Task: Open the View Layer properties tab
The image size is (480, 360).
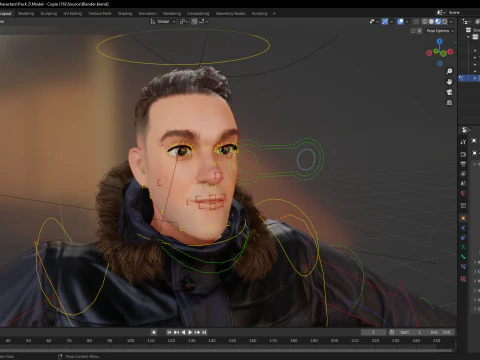Action: pos(463,174)
